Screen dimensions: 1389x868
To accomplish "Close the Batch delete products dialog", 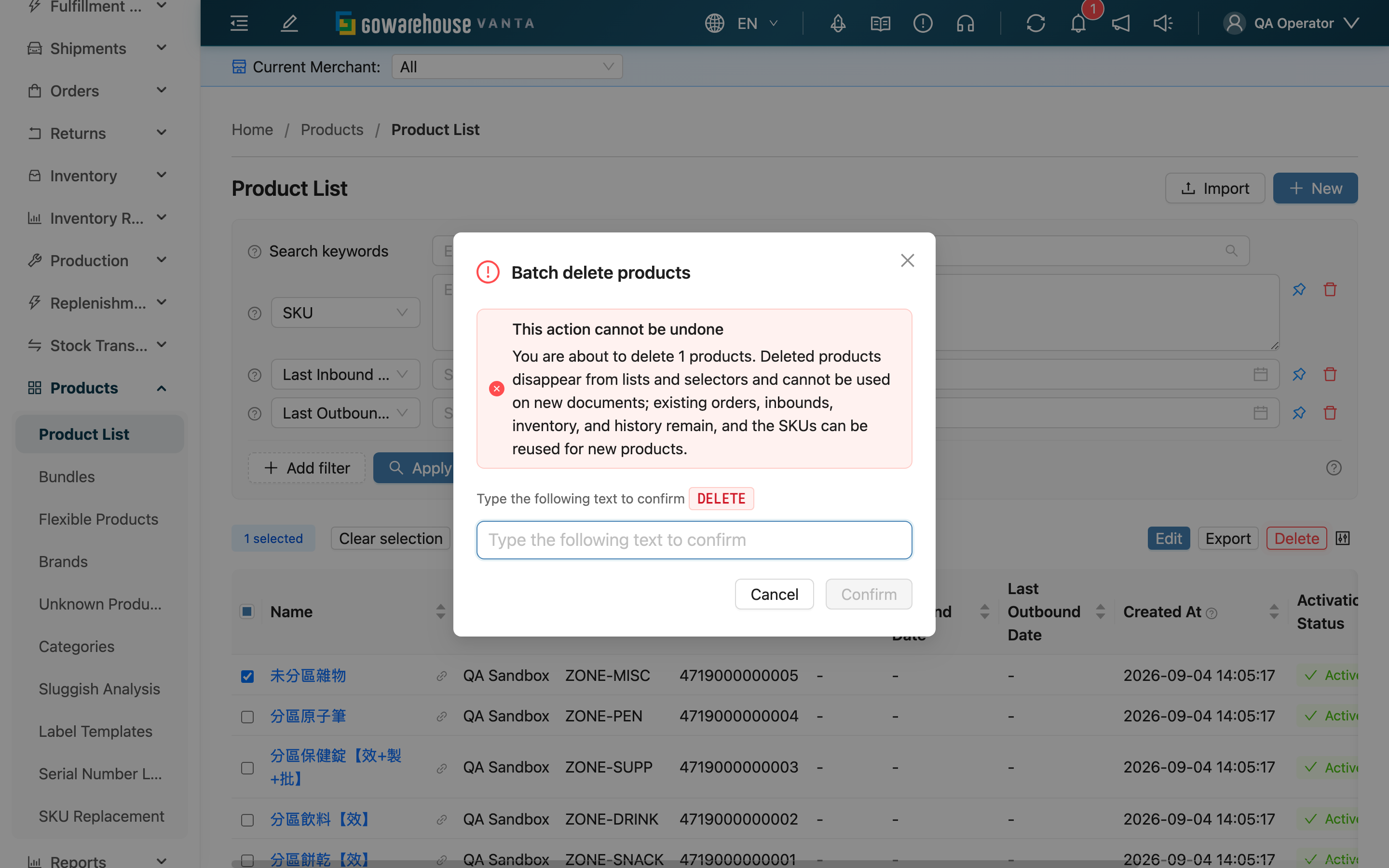I will (x=908, y=260).
